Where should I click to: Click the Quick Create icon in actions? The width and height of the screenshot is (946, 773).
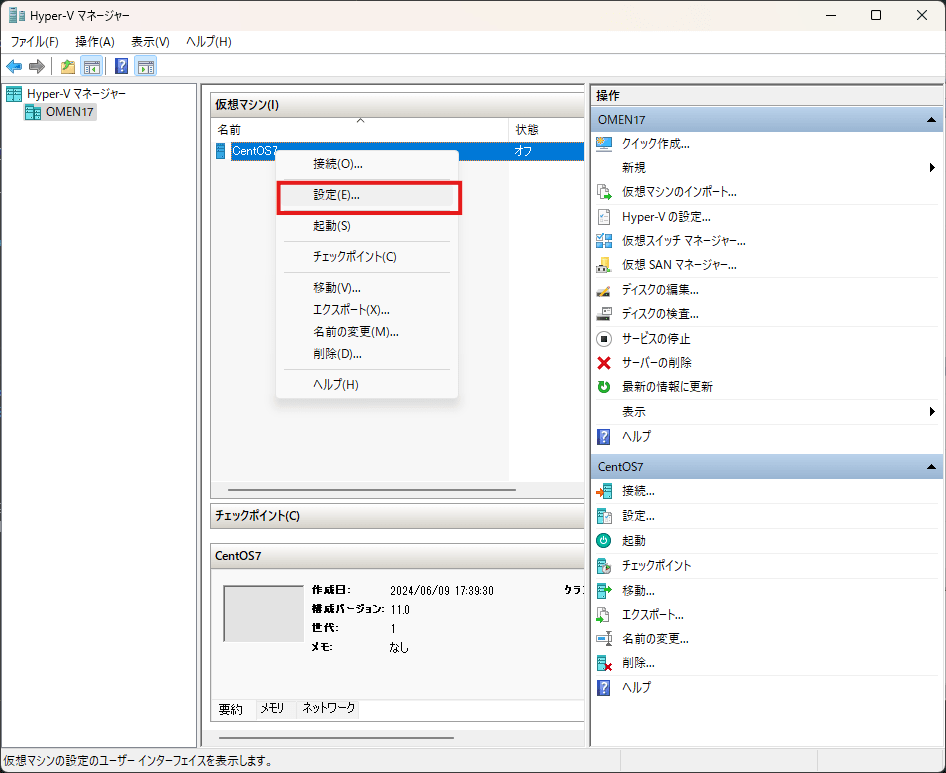pos(604,144)
